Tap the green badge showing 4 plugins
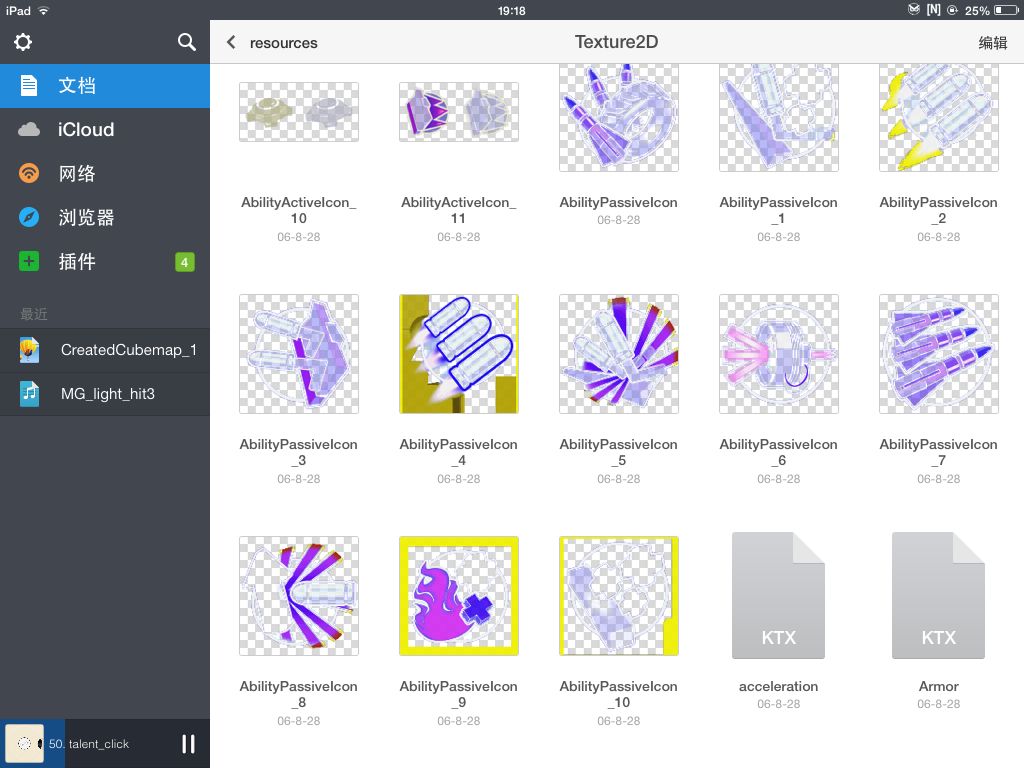The height and width of the screenshot is (768, 1024). point(185,262)
